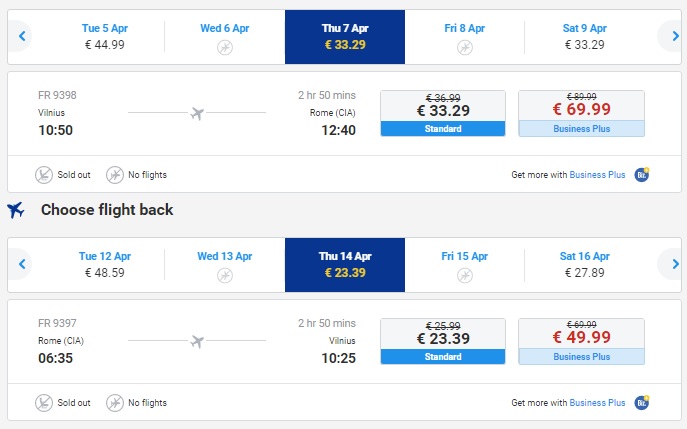Open Business Plus link in return section
This screenshot has width=687, height=429.
tap(597, 403)
